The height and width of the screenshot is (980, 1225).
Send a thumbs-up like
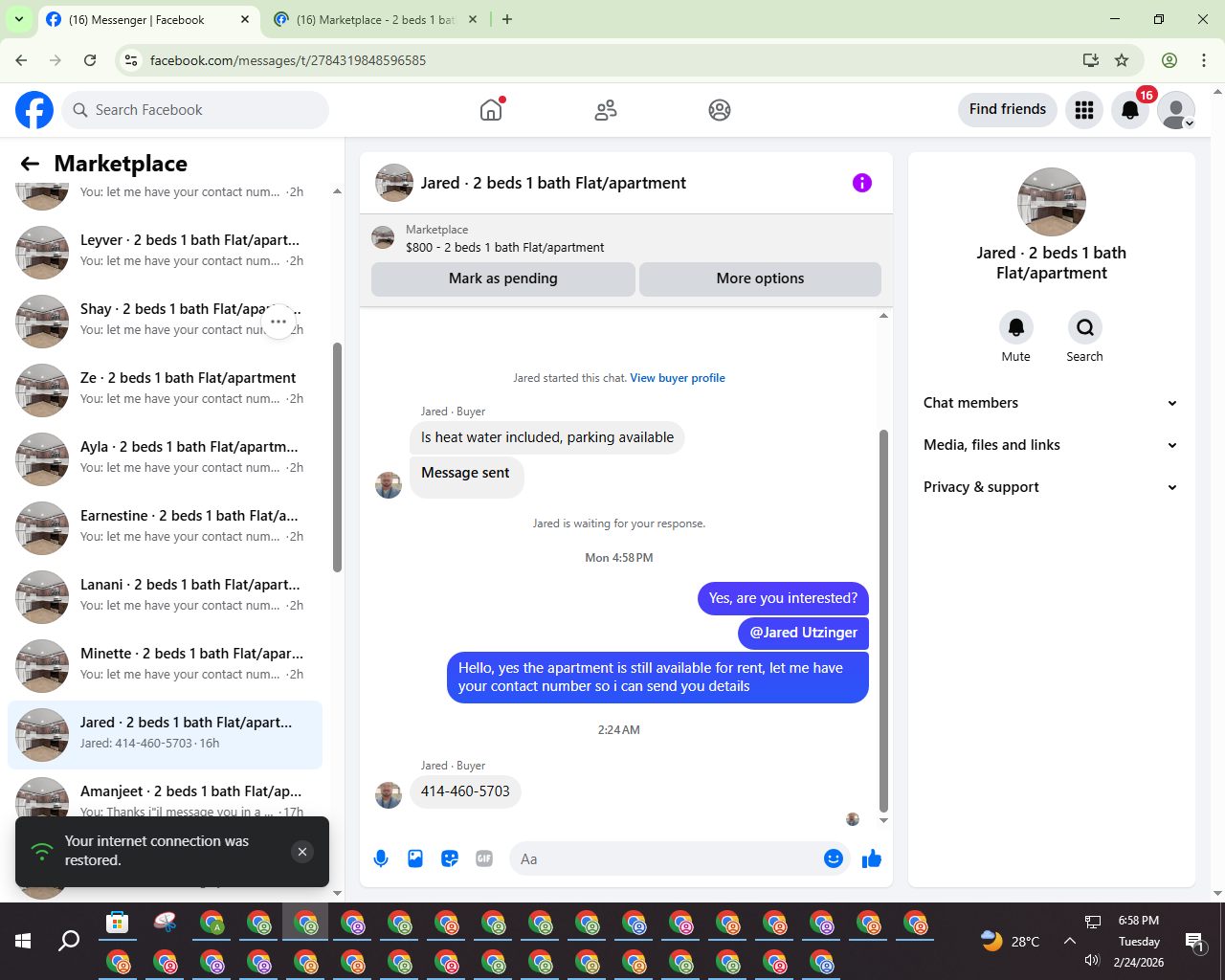[872, 858]
